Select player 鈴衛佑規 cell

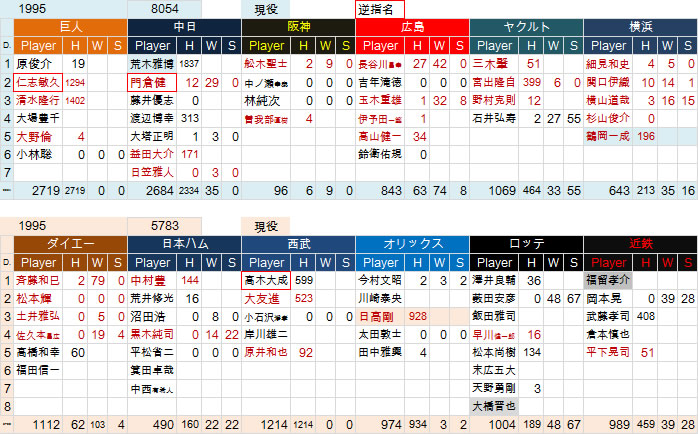(380, 155)
